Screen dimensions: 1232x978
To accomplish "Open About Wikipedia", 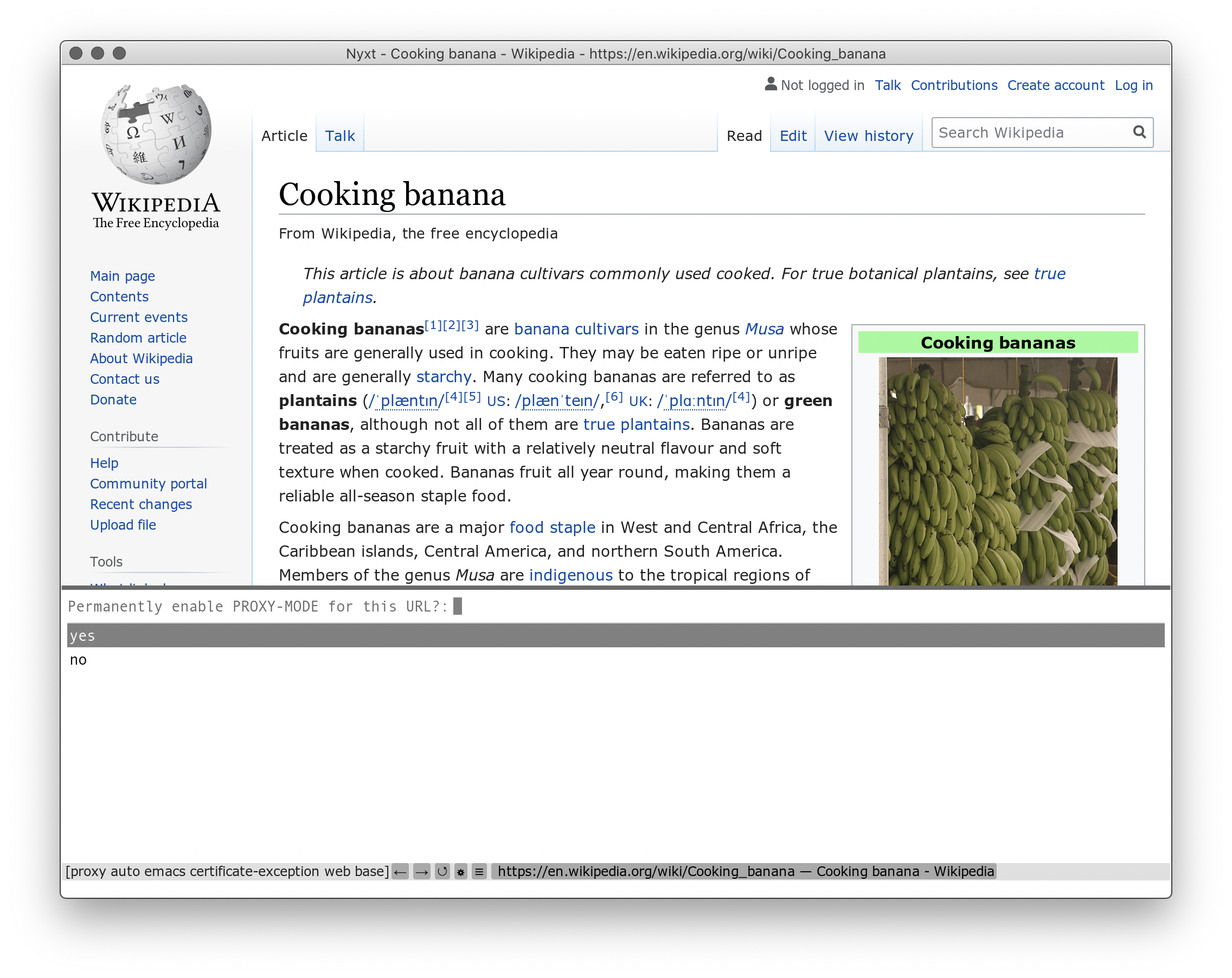I will click(141, 358).
